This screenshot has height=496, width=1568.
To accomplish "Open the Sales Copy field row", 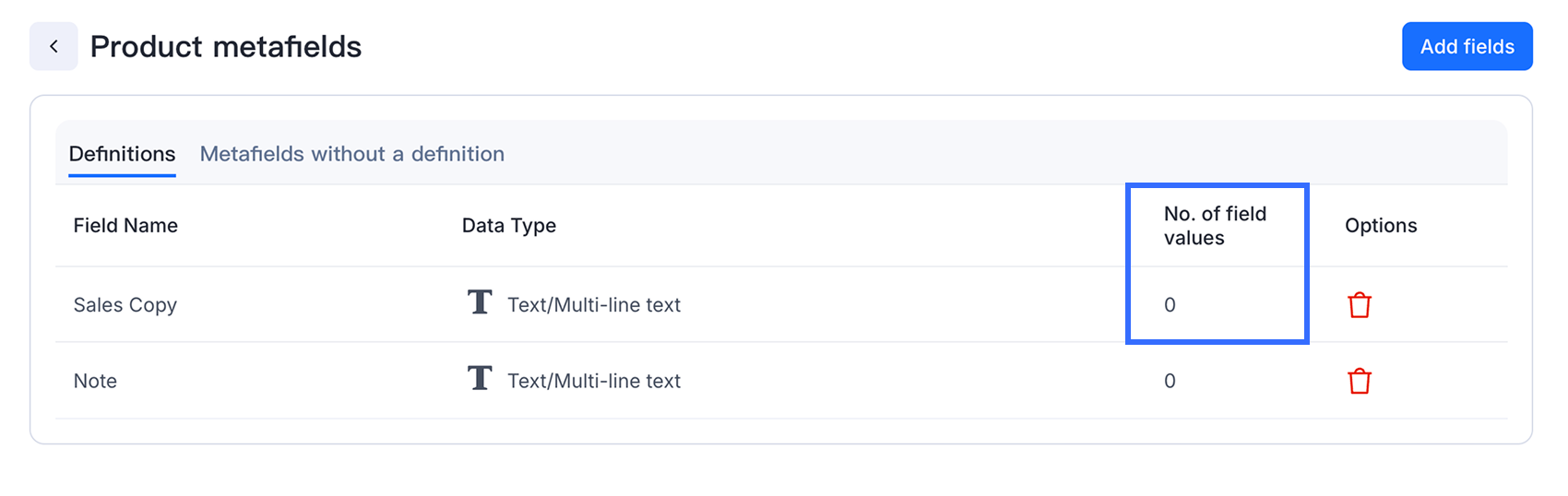I will 781,305.
